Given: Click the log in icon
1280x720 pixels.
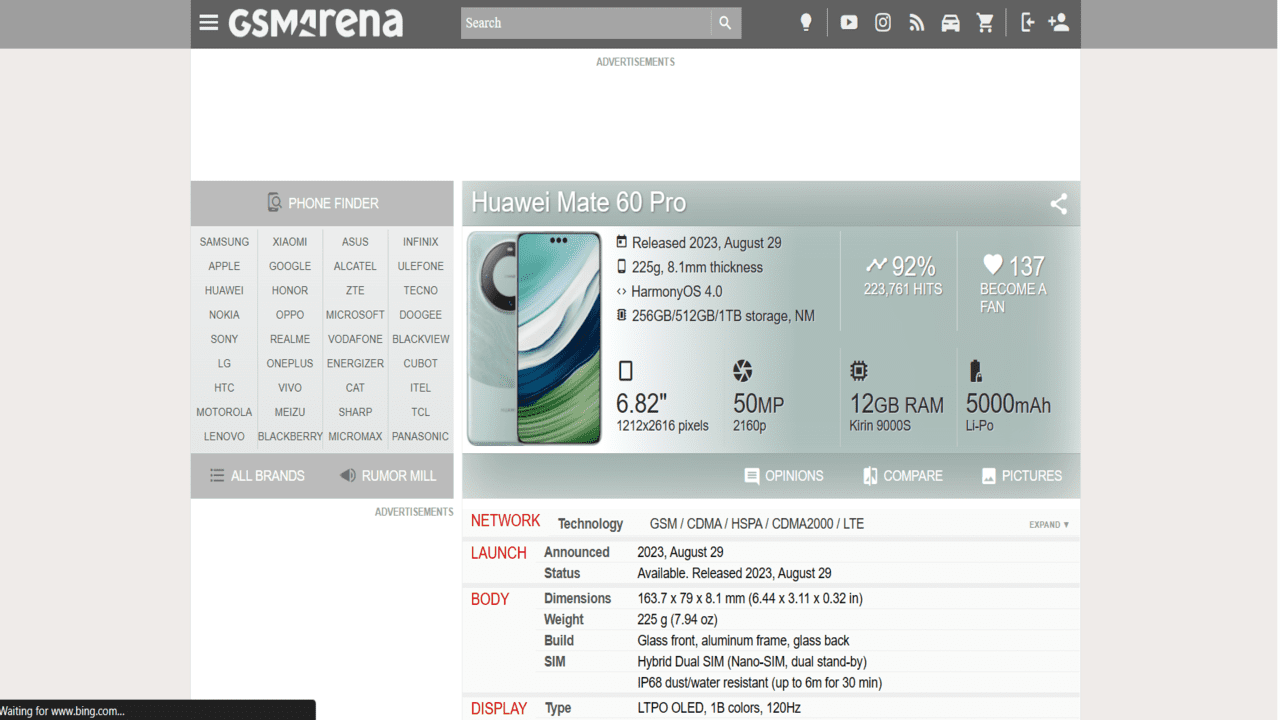Looking at the screenshot, I should click(x=1027, y=22).
